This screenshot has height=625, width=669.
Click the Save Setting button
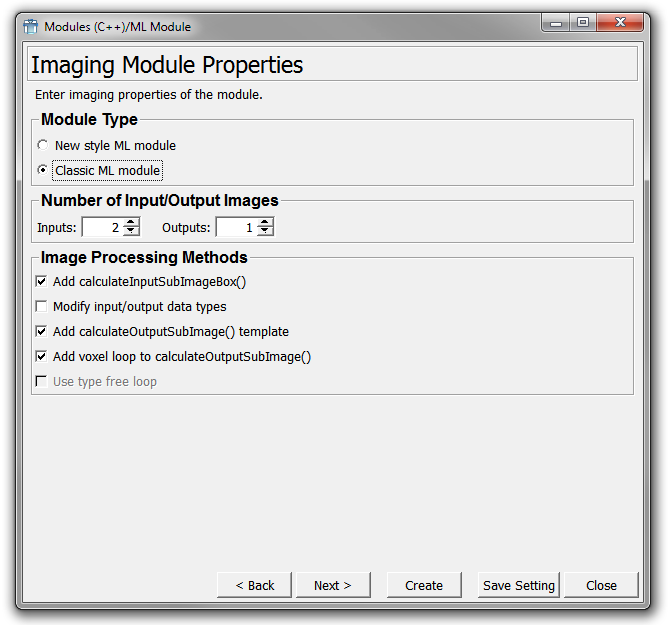pyautogui.click(x=518, y=586)
